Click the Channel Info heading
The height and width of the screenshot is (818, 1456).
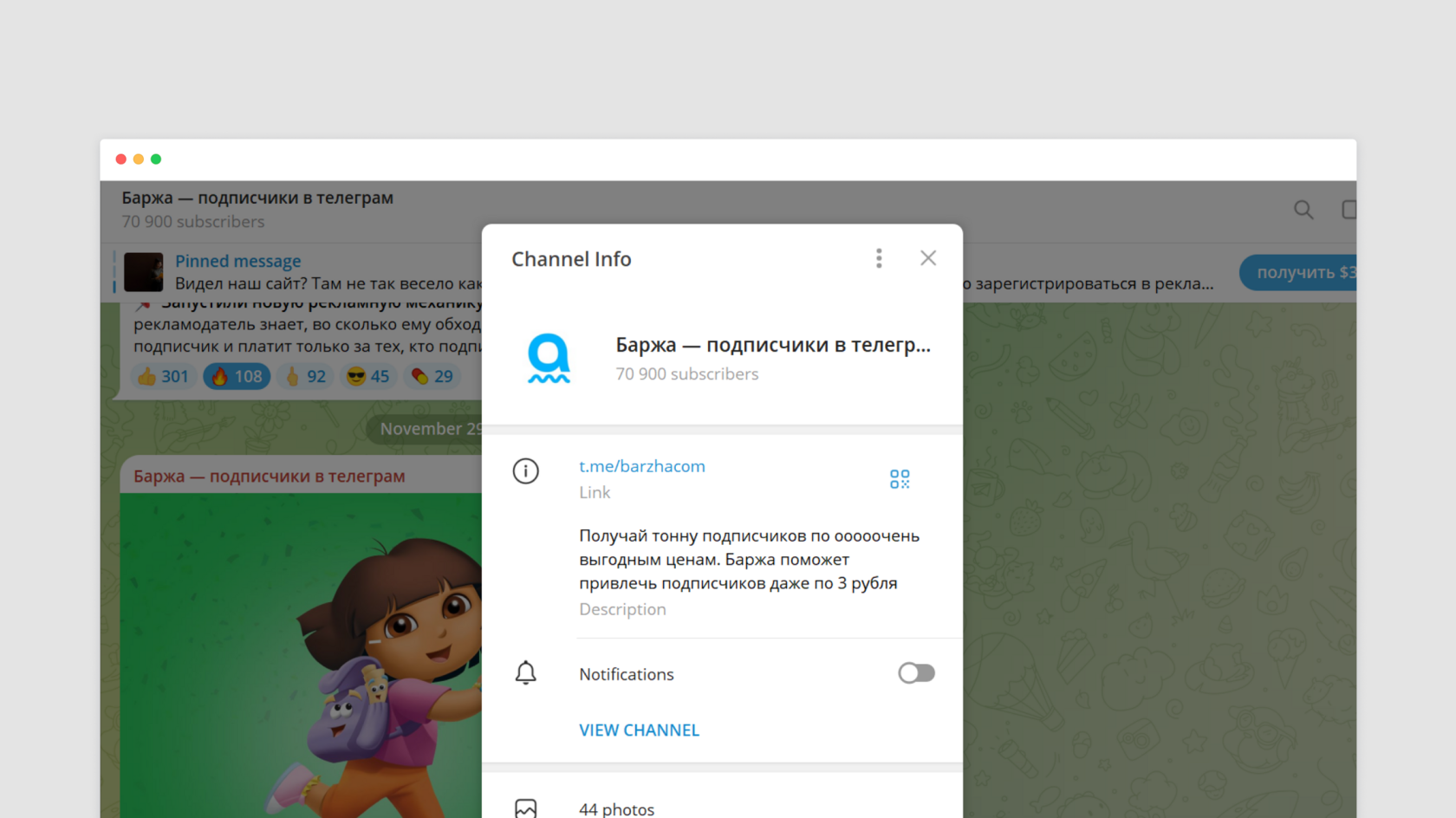click(x=571, y=259)
